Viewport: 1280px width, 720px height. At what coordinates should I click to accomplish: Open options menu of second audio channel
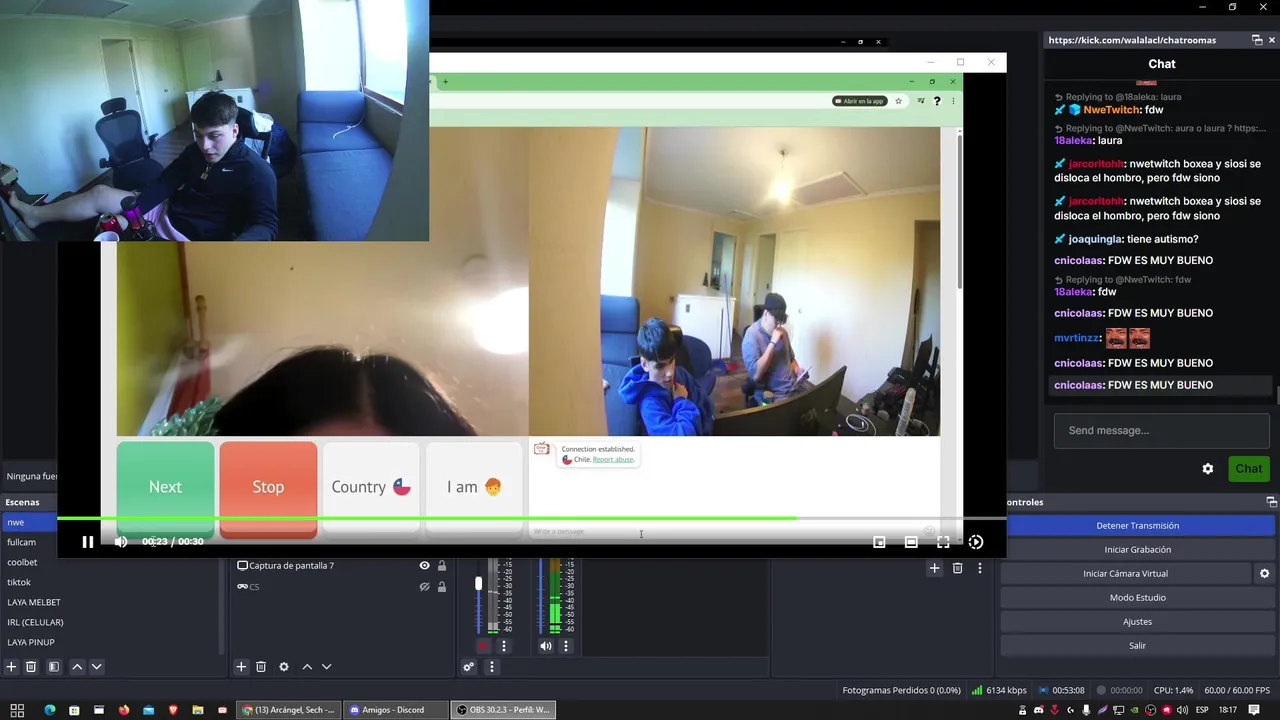[566, 646]
